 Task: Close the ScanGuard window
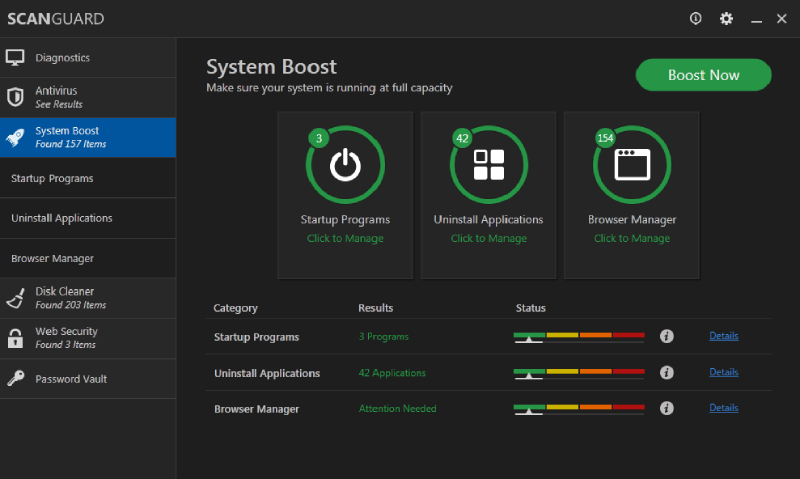coord(782,19)
